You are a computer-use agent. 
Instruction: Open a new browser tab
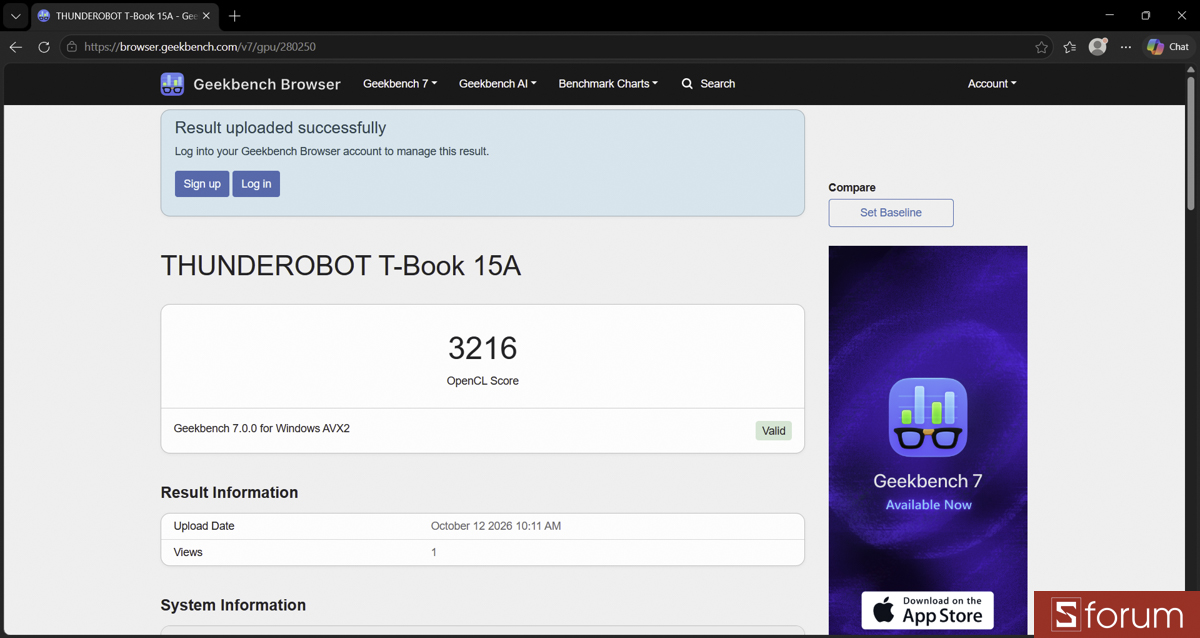coord(234,16)
